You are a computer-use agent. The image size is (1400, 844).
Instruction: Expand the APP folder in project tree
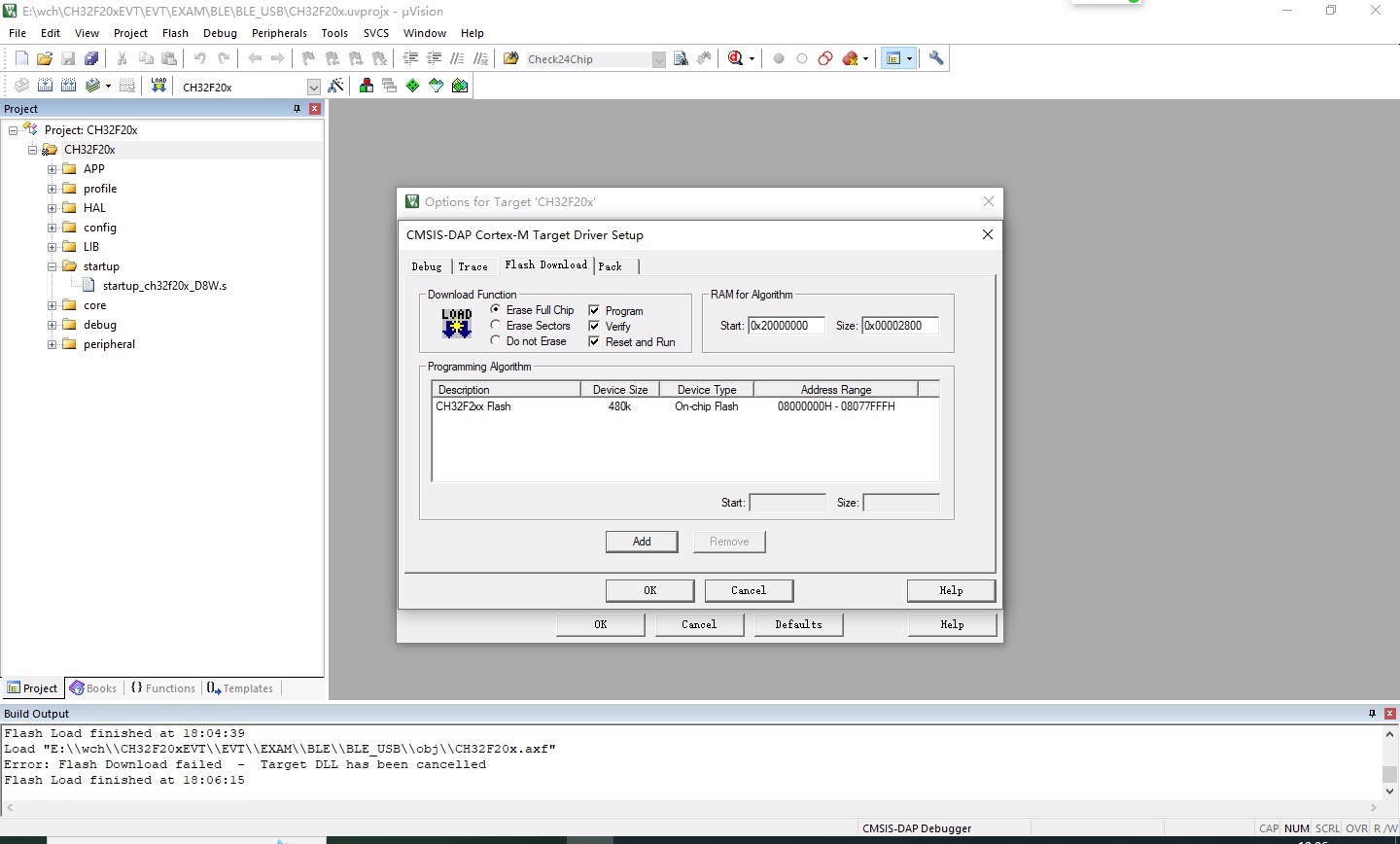point(52,168)
